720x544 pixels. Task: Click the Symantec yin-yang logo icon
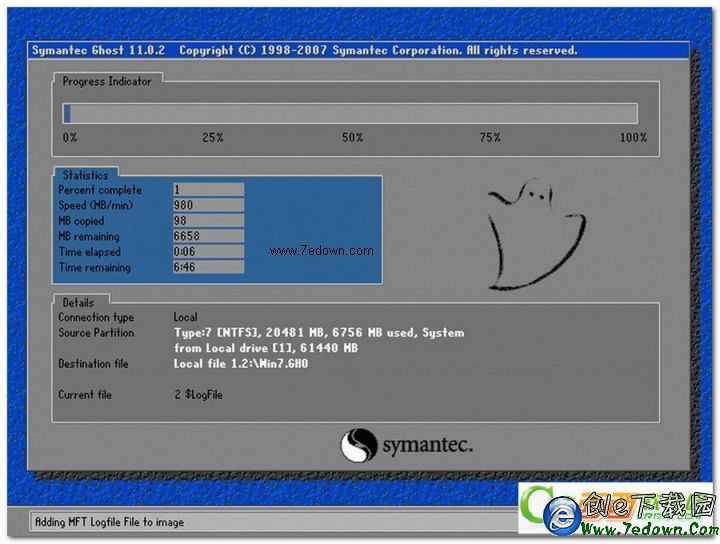pyautogui.click(x=359, y=445)
